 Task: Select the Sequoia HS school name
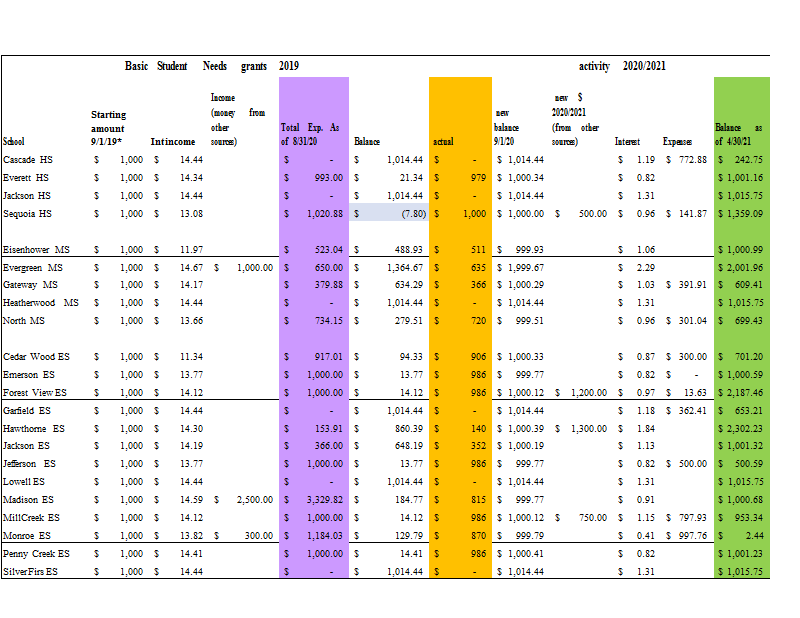click(28, 214)
